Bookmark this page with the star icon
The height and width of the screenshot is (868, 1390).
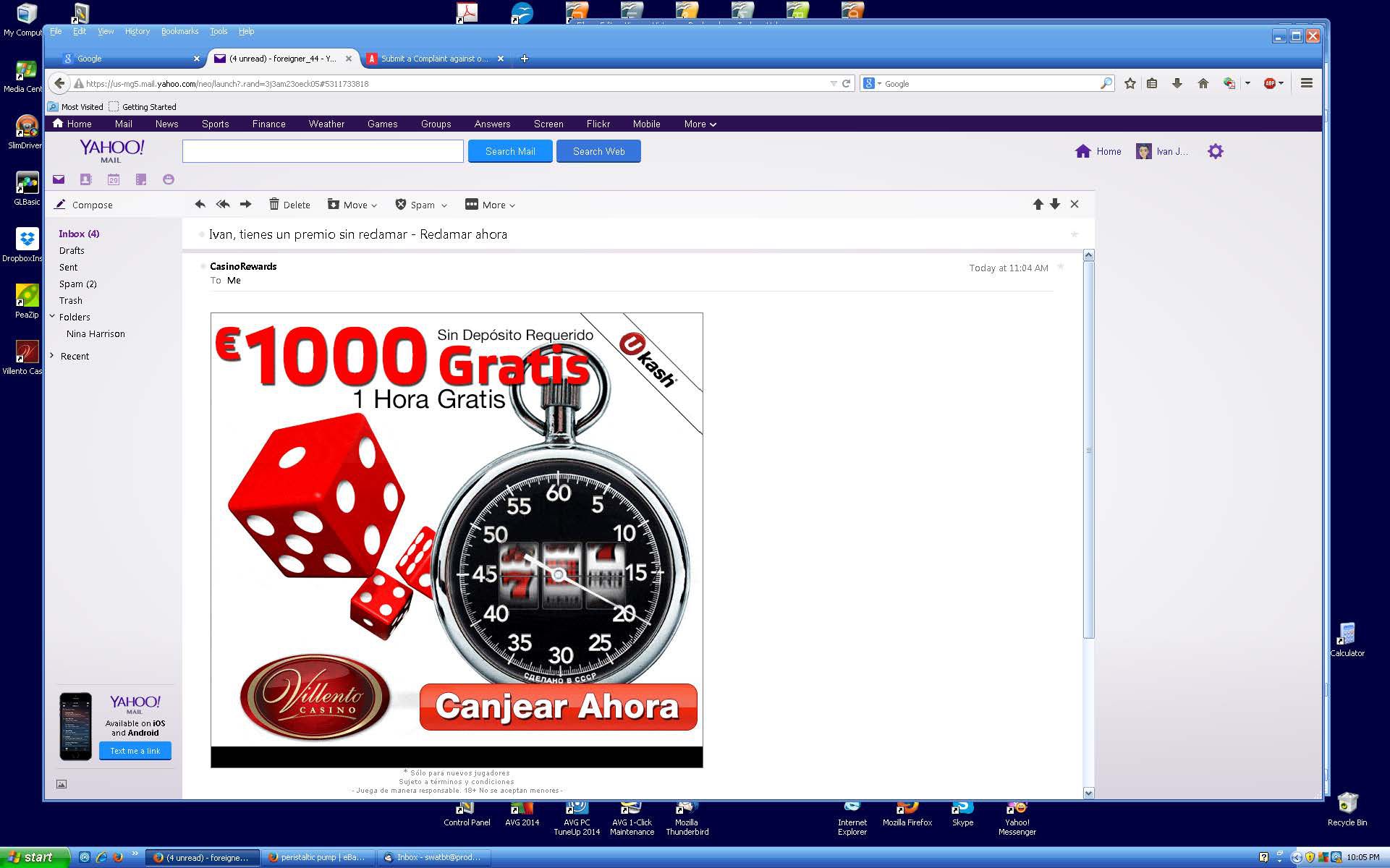pyautogui.click(x=1130, y=83)
